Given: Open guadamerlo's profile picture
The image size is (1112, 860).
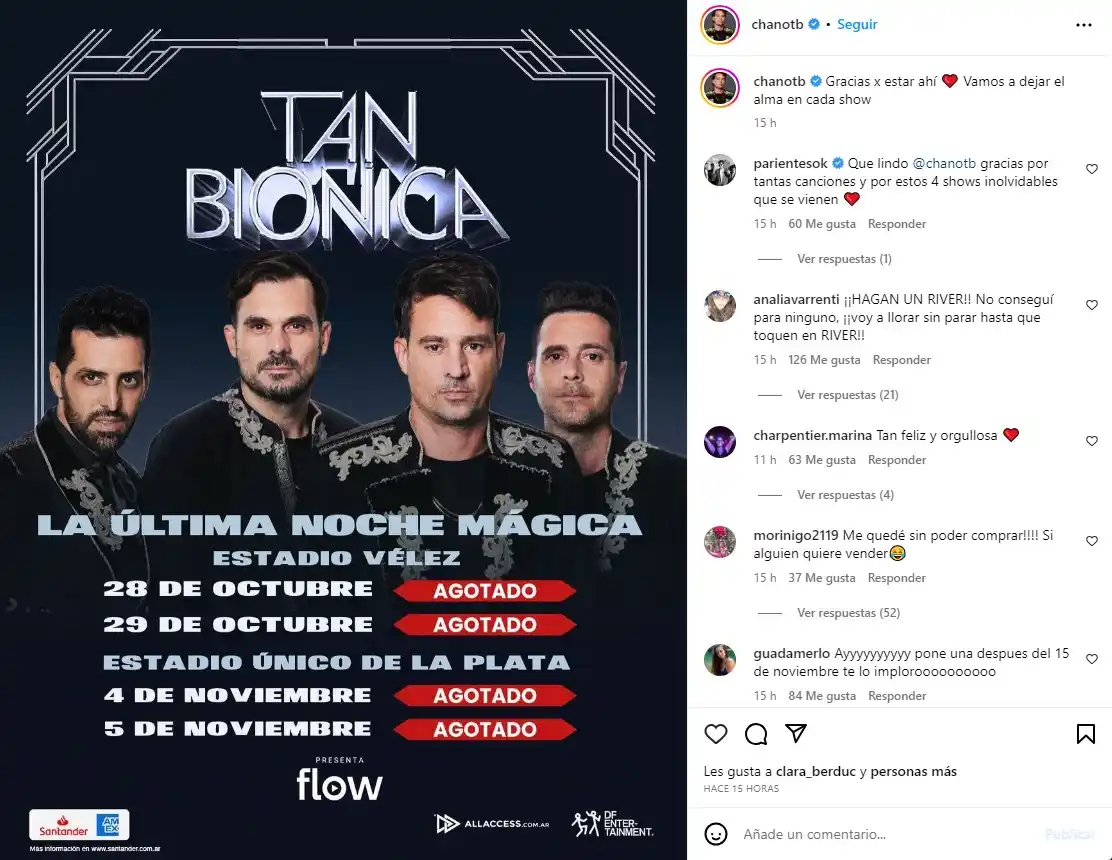Looking at the screenshot, I should (x=720, y=660).
